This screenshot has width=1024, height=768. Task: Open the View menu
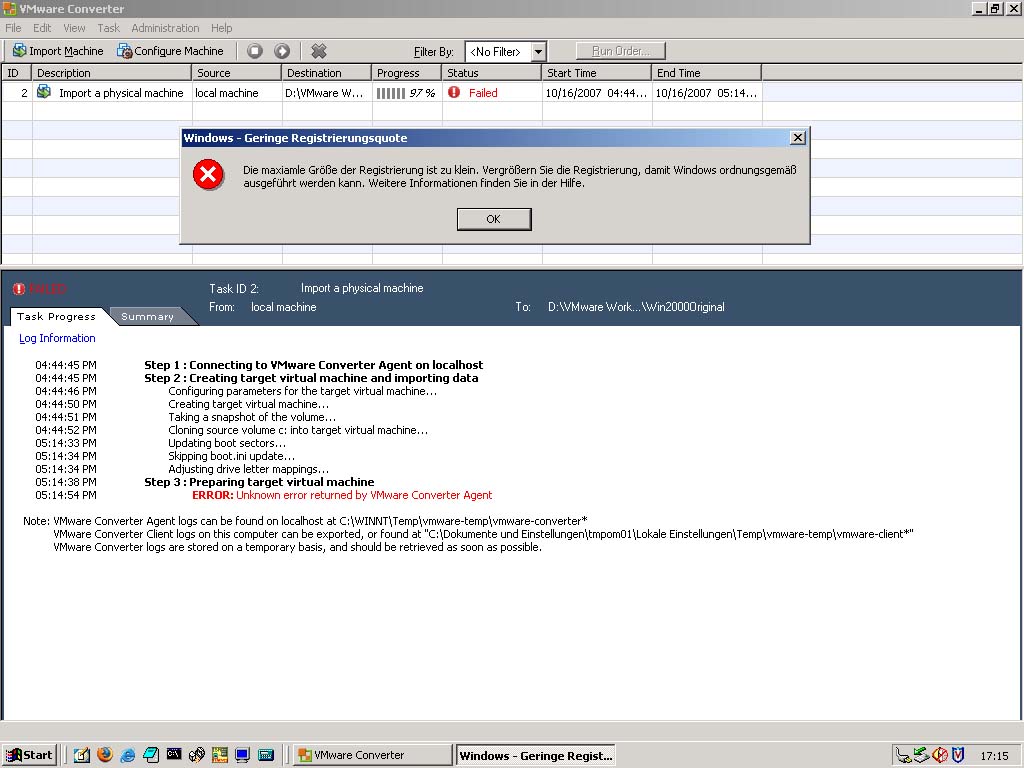pos(74,28)
